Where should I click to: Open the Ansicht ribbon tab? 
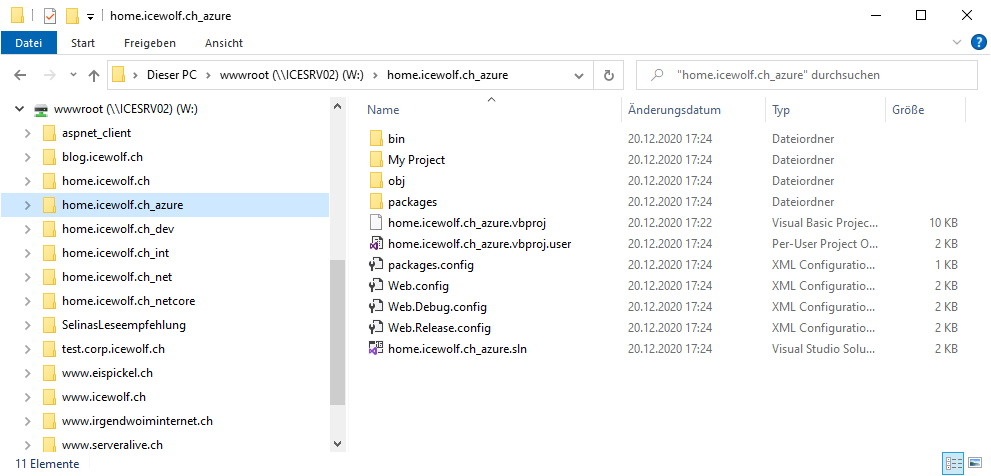224,43
